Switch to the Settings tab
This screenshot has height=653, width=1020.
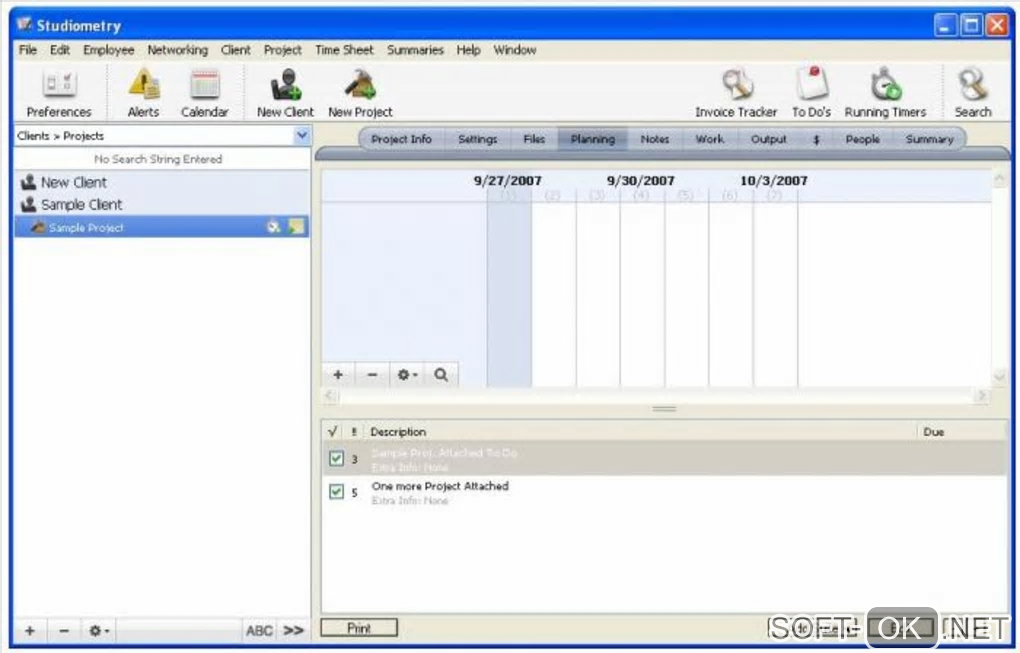click(477, 139)
